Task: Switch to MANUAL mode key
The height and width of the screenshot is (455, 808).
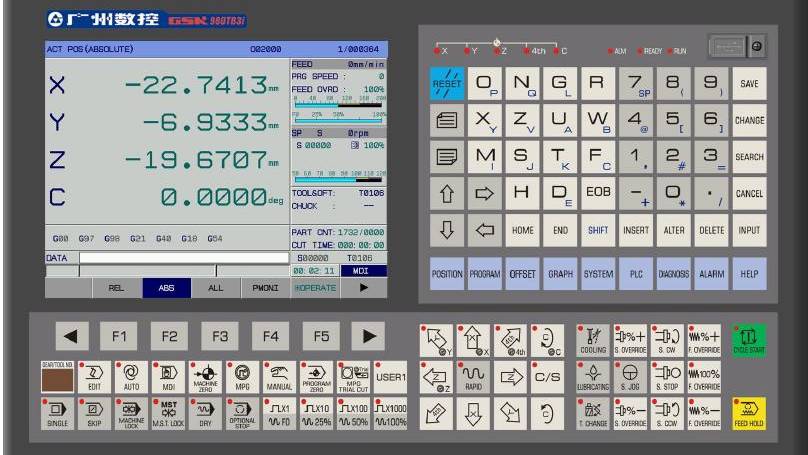Action: coord(279,377)
